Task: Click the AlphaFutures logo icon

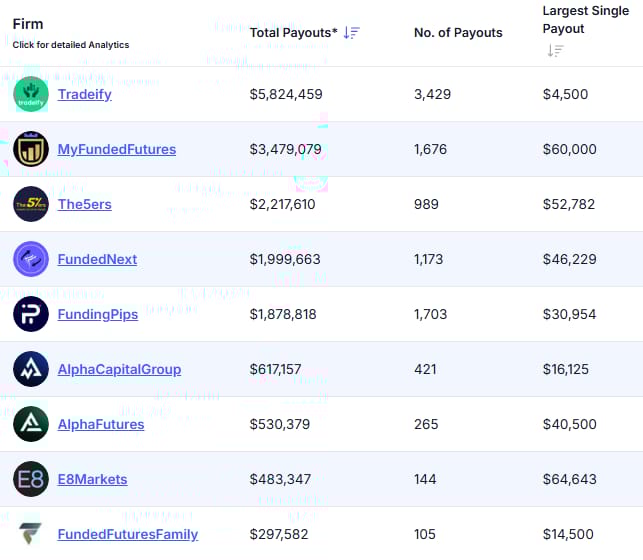Action: (31, 424)
